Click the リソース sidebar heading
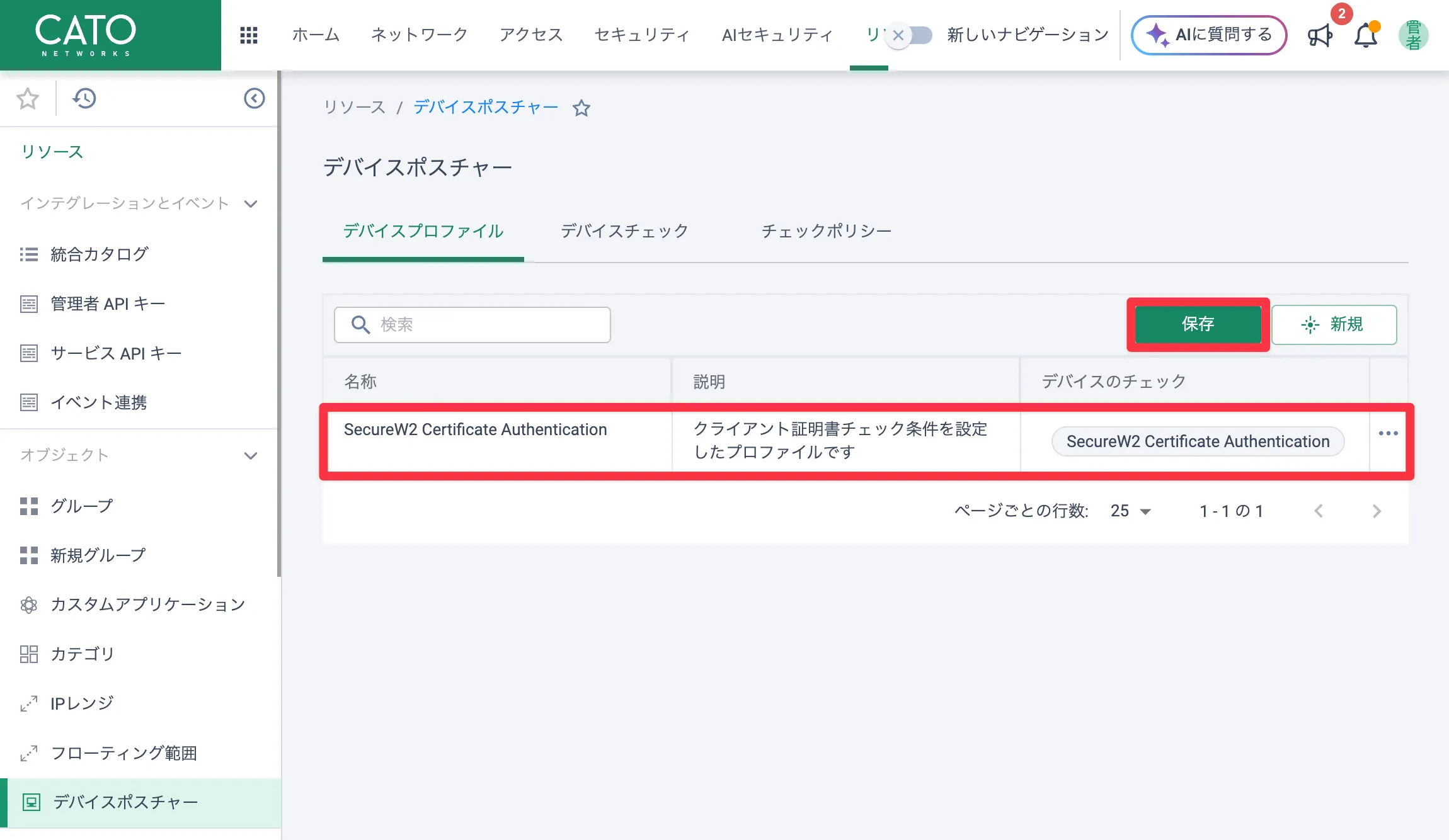Image resolution: width=1449 pixels, height=840 pixels. [52, 152]
